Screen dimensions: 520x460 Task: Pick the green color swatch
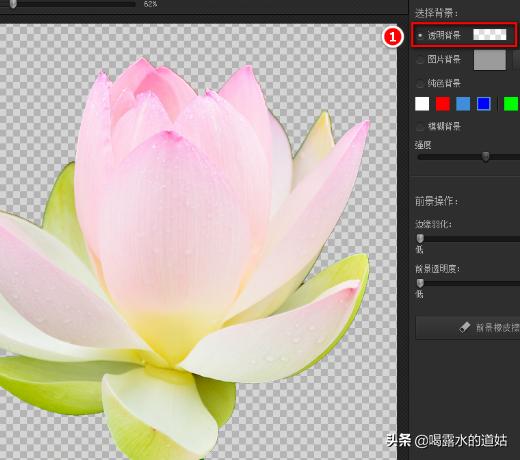(x=511, y=104)
